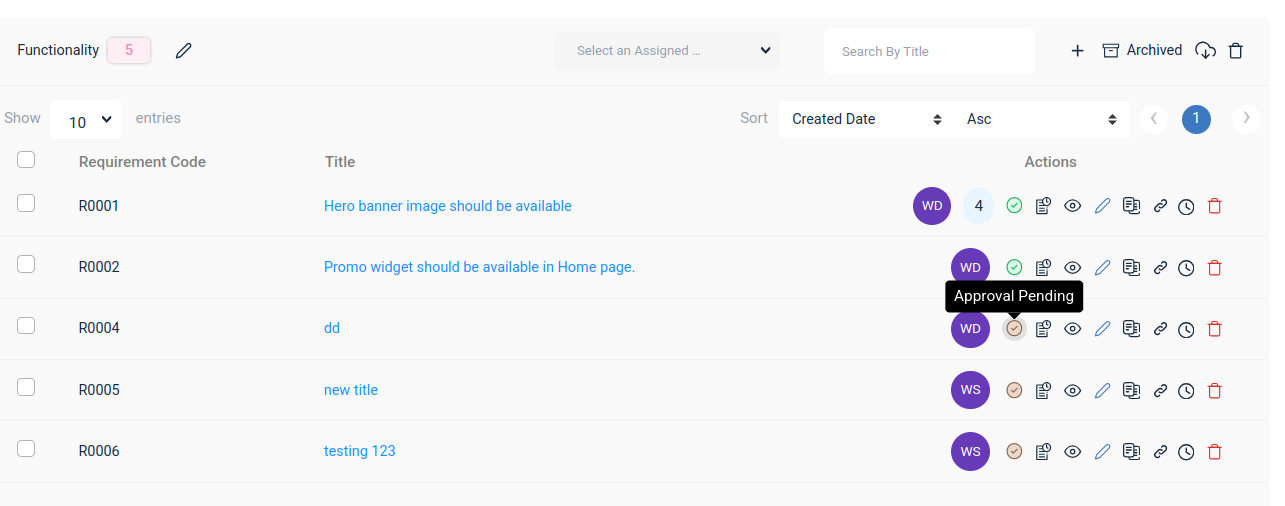Open 'Hero banner image should be available' link
The image size is (1285, 506).
tap(448, 206)
